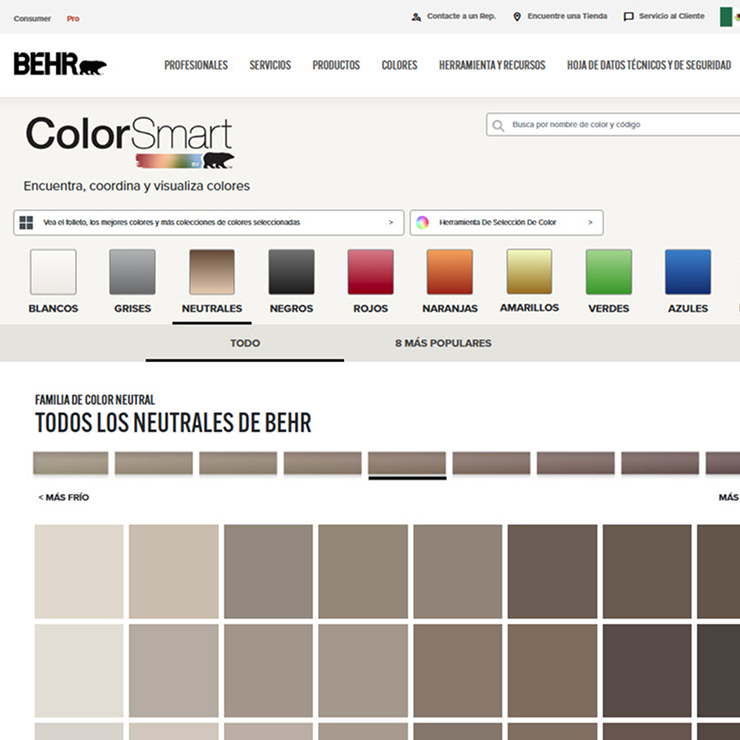Pick the second swatch in the first row

point(174,572)
